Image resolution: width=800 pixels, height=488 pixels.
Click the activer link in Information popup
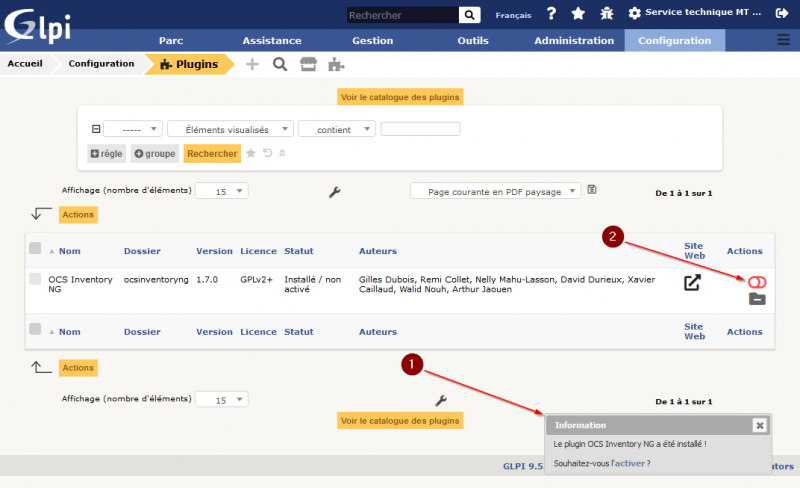point(629,463)
